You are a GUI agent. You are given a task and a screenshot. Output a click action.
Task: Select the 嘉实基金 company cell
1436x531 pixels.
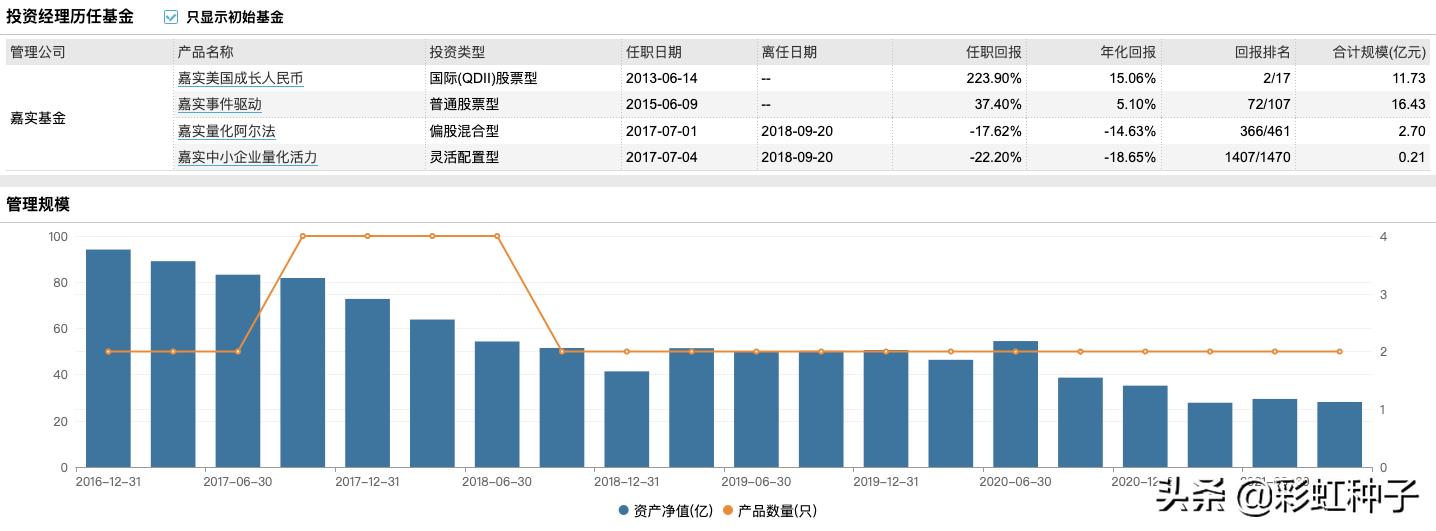coord(38,118)
